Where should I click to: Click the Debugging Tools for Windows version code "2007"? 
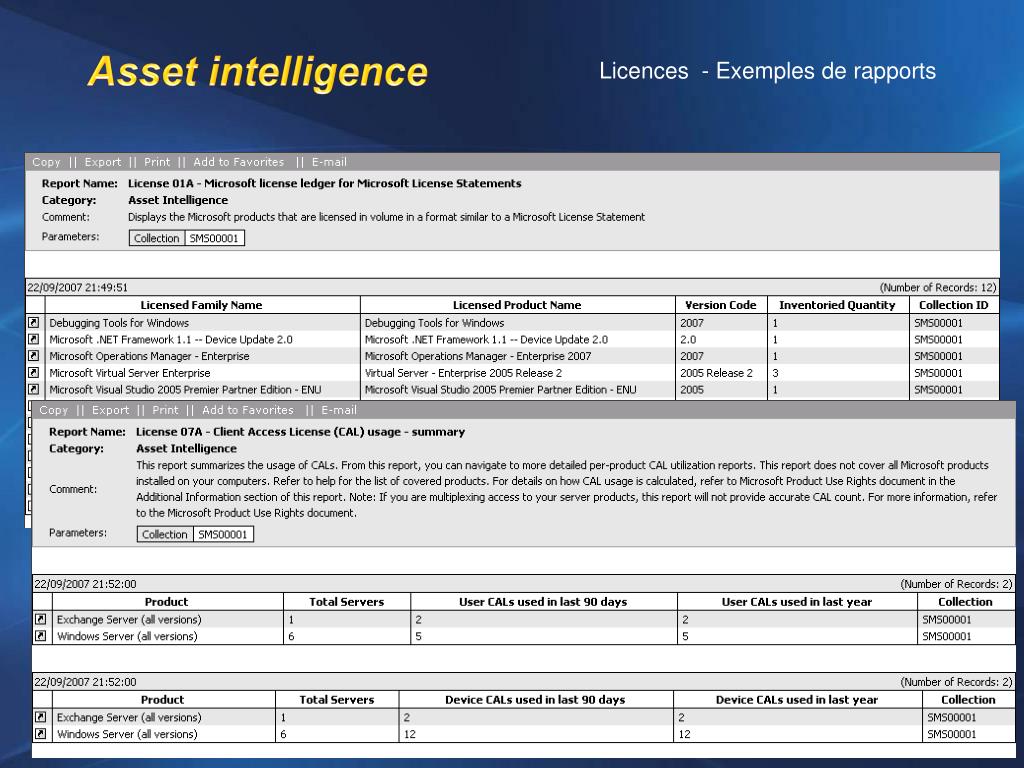(692, 323)
